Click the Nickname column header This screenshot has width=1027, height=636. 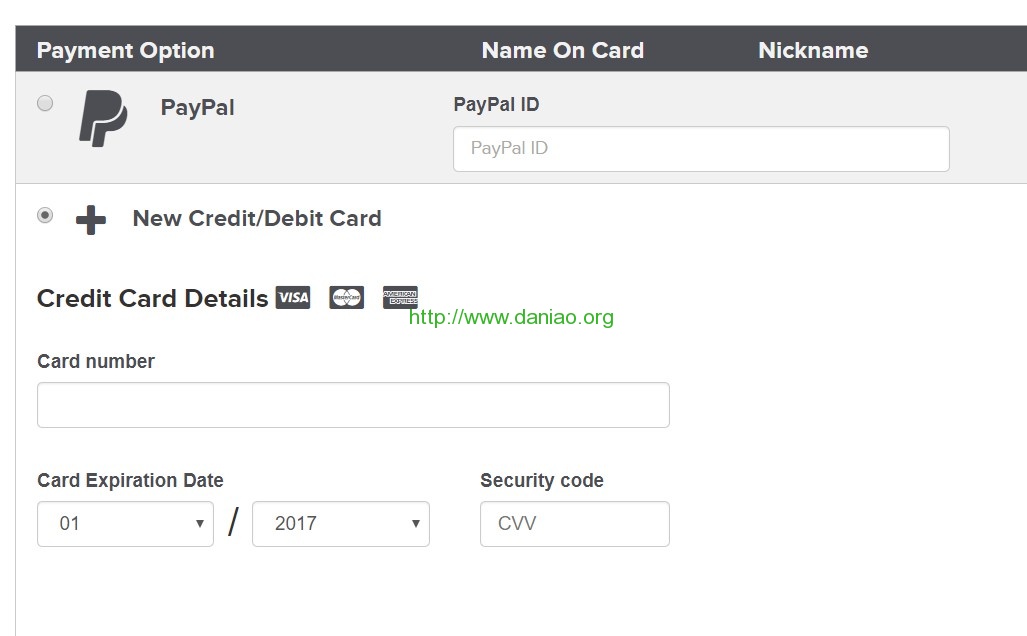click(813, 50)
